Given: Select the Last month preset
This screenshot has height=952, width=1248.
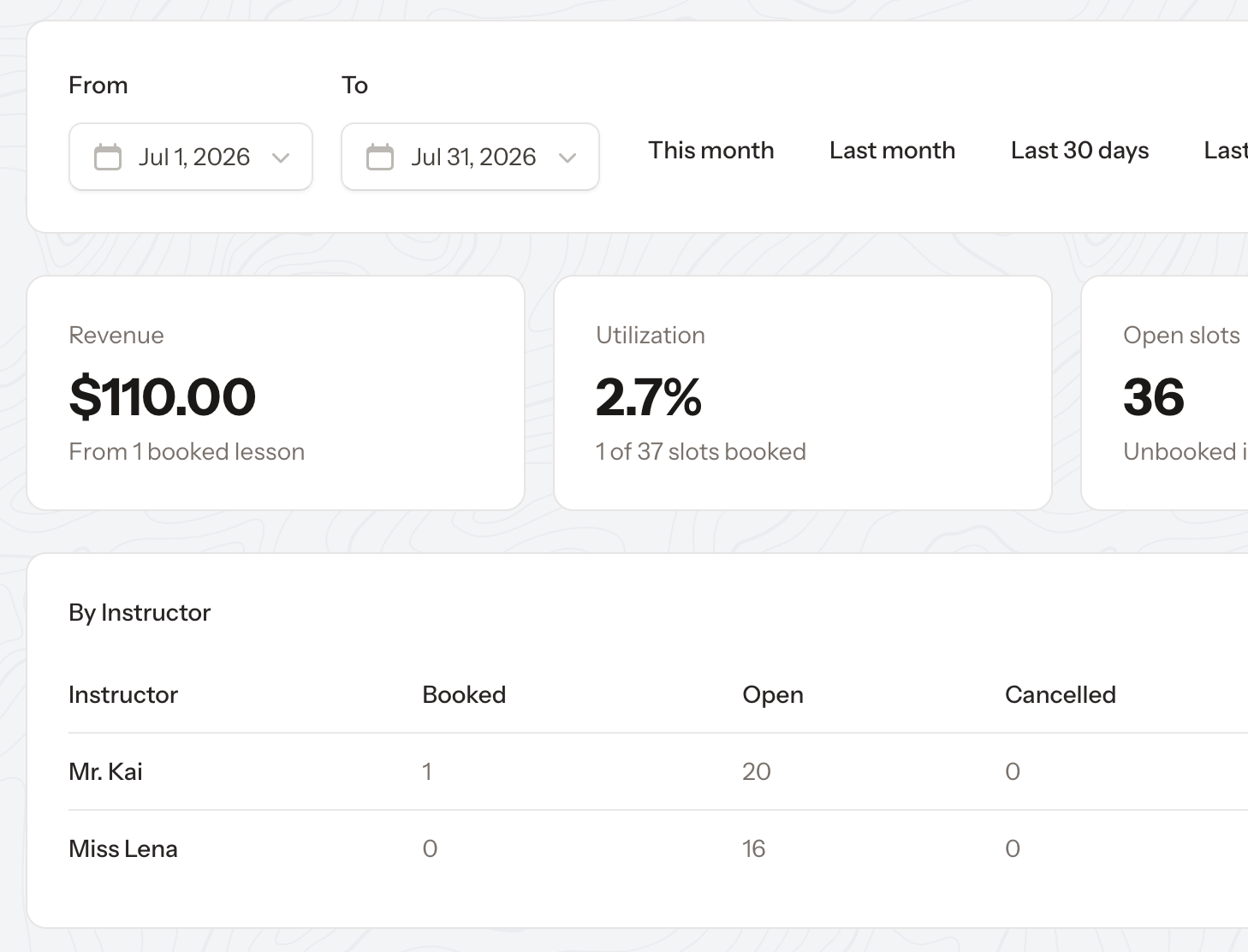Looking at the screenshot, I should (892, 151).
